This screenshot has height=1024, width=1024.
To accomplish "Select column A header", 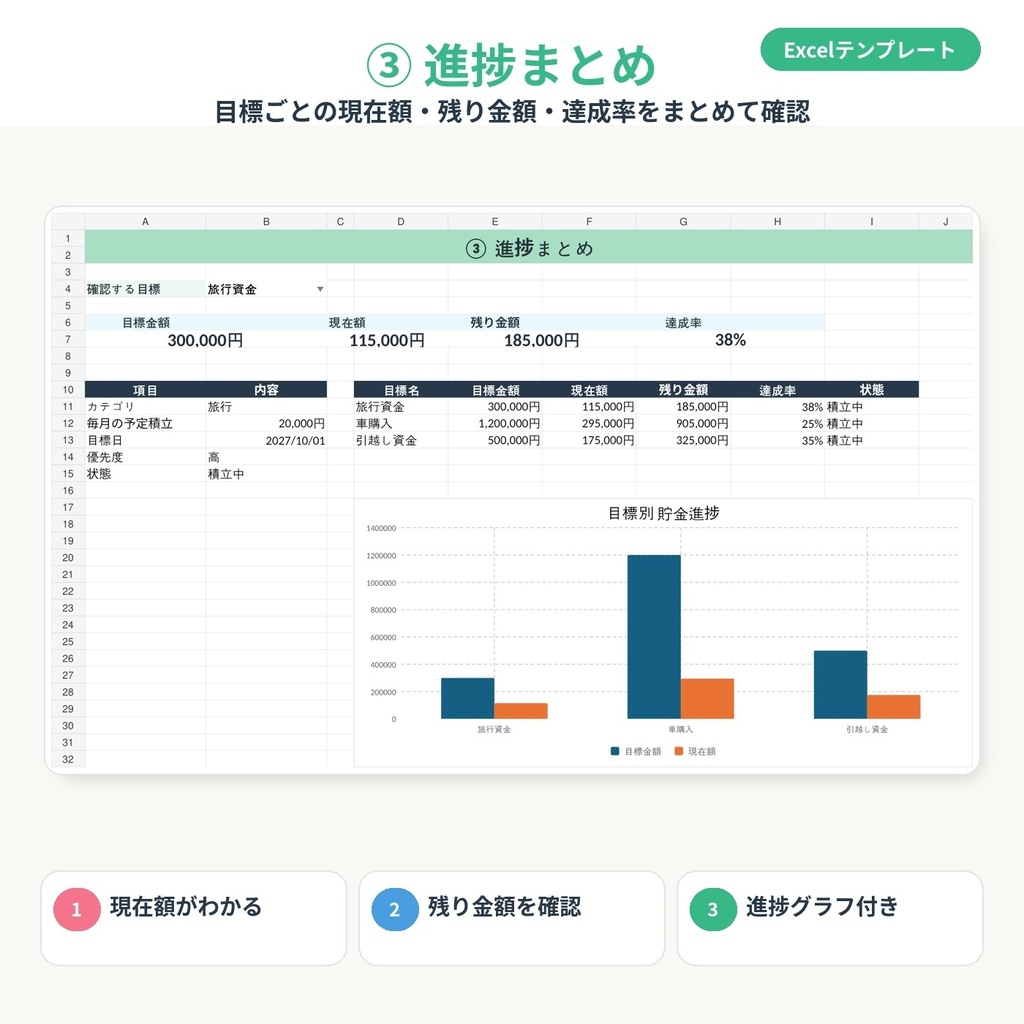I will pos(145,221).
